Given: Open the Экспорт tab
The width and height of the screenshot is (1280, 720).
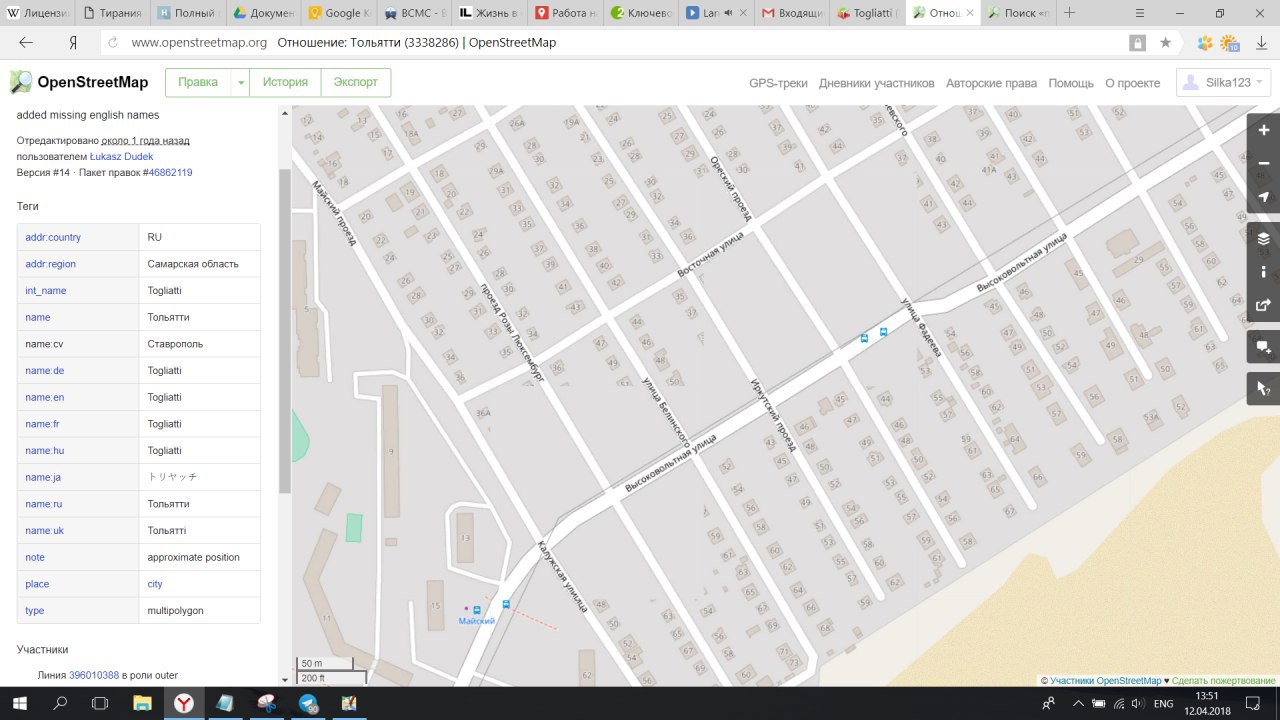Looking at the screenshot, I should [356, 83].
